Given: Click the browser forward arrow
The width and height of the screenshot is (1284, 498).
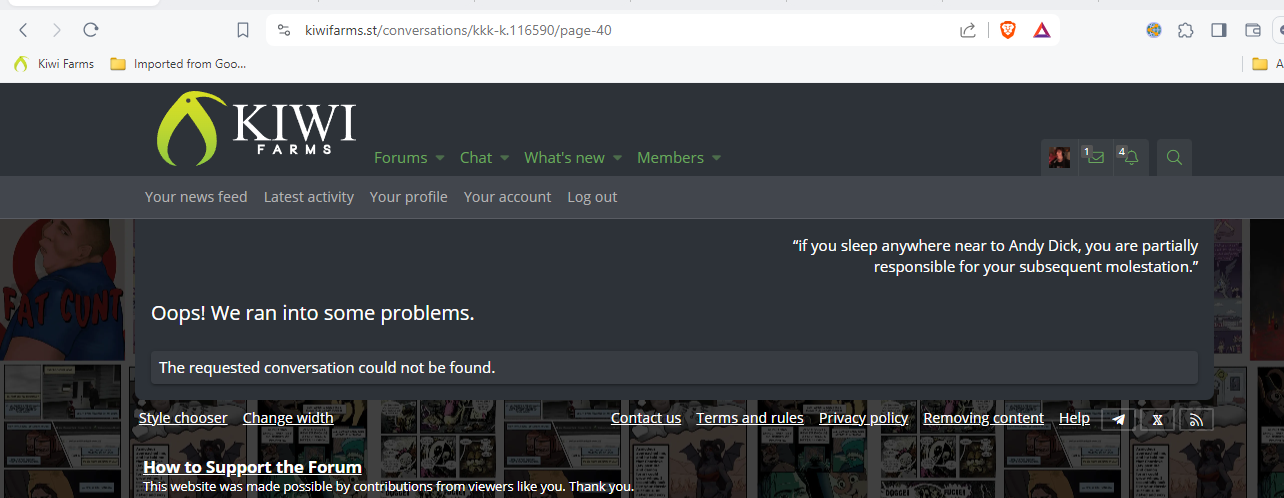Looking at the screenshot, I should click(57, 30).
